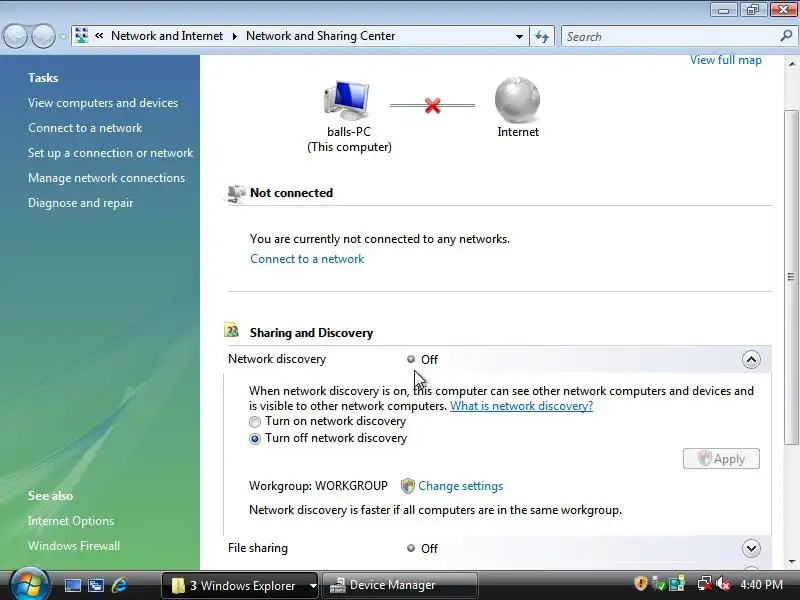This screenshot has width=800, height=600.
Task: Click the Apply button
Action: pyautogui.click(x=721, y=459)
